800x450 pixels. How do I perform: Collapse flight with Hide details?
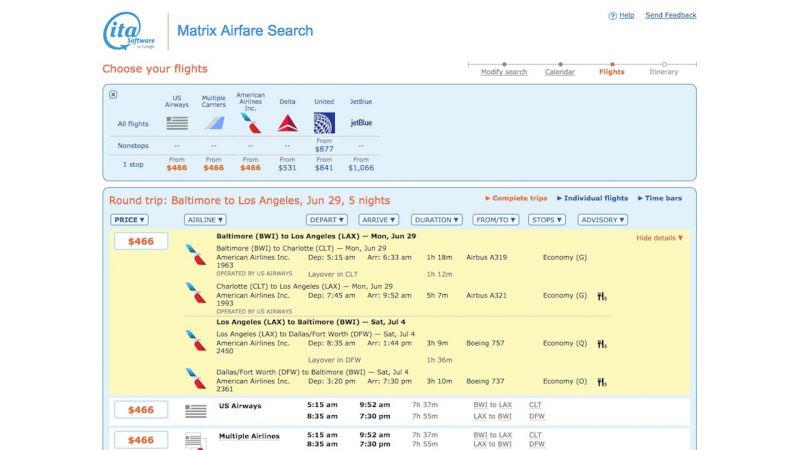point(659,238)
